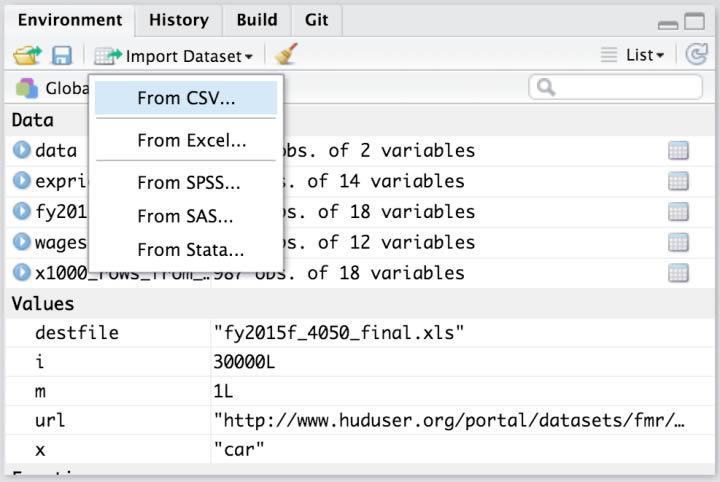View x1000_rows dataset in table grid
Screen dimensions: 720x482
(x=678, y=273)
